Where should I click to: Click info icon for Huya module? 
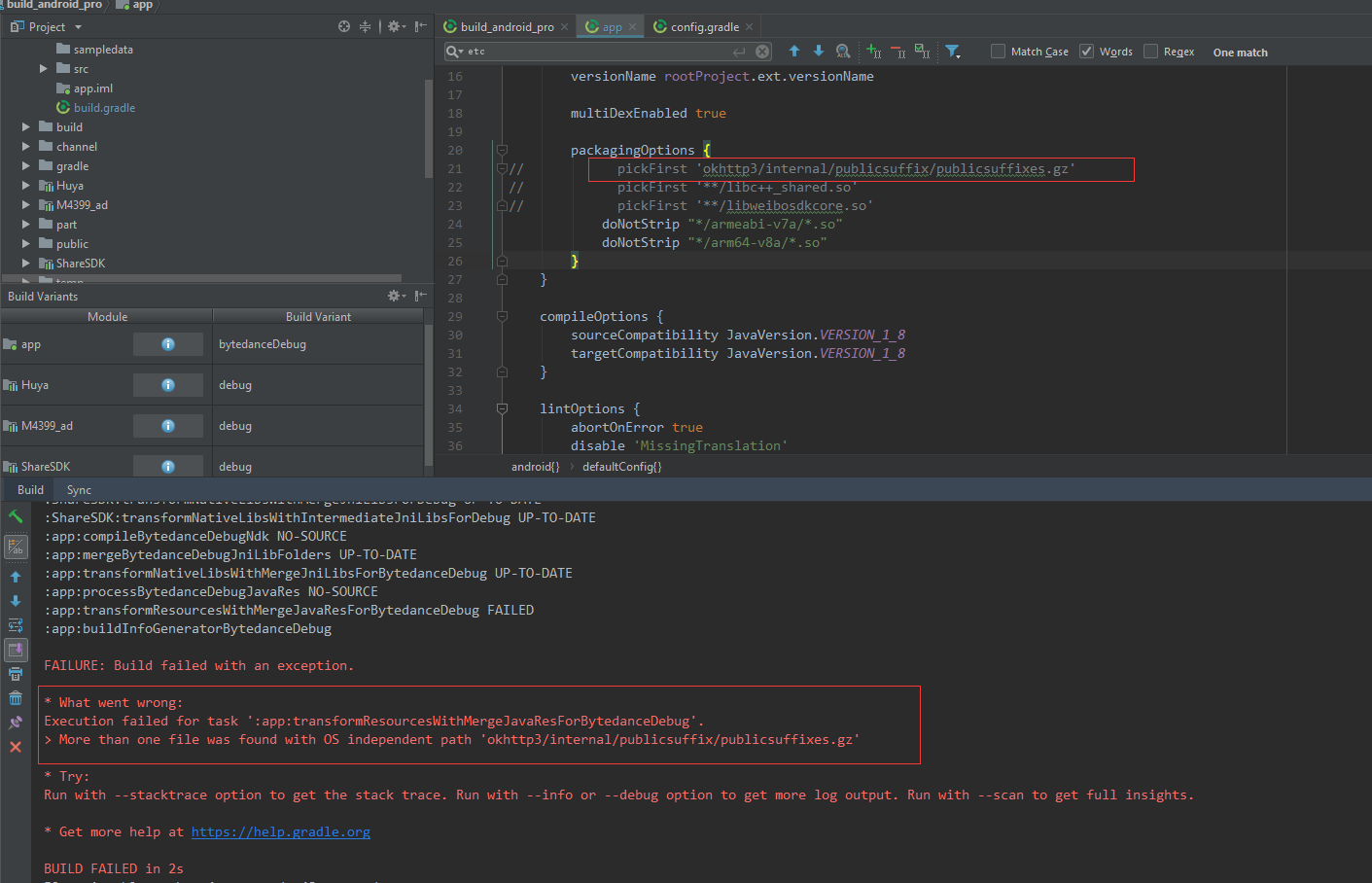coord(168,385)
